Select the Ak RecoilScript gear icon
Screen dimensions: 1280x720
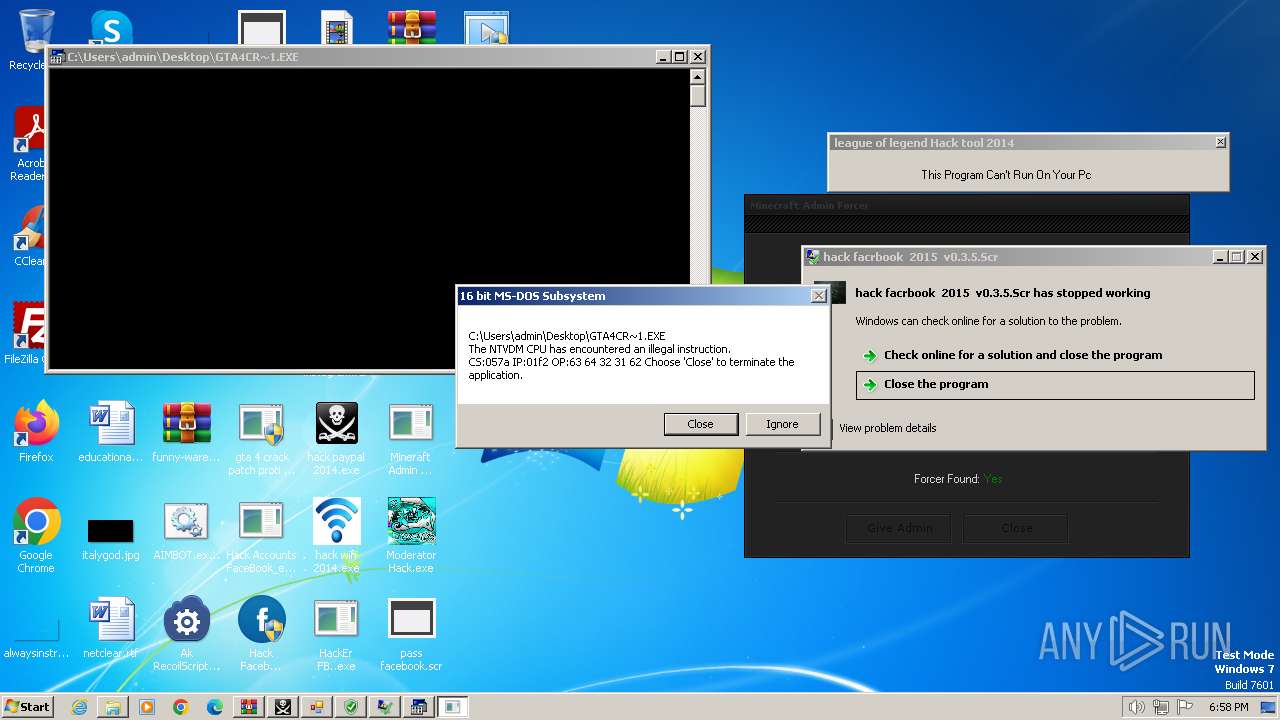point(187,634)
